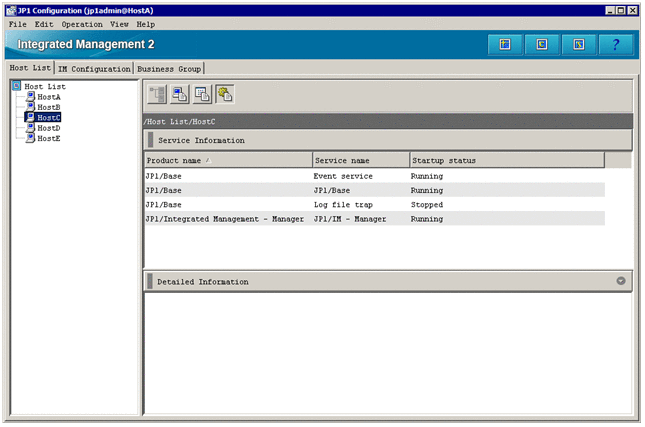
Task: Click the first toolbar icon above the host path
Action: 157,95
